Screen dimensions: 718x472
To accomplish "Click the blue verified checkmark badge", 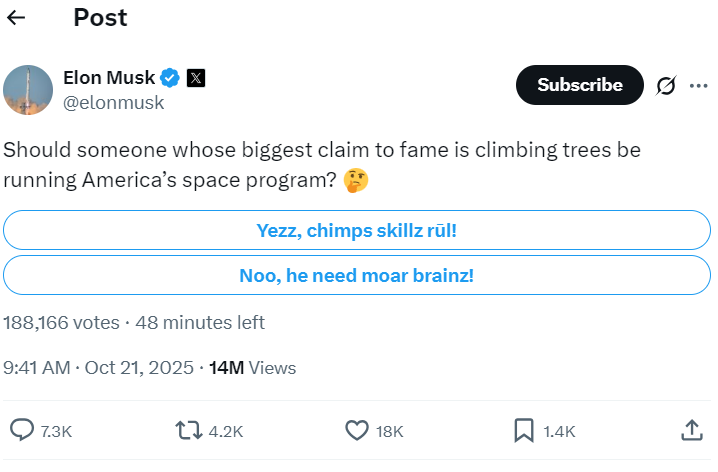I will [x=170, y=78].
